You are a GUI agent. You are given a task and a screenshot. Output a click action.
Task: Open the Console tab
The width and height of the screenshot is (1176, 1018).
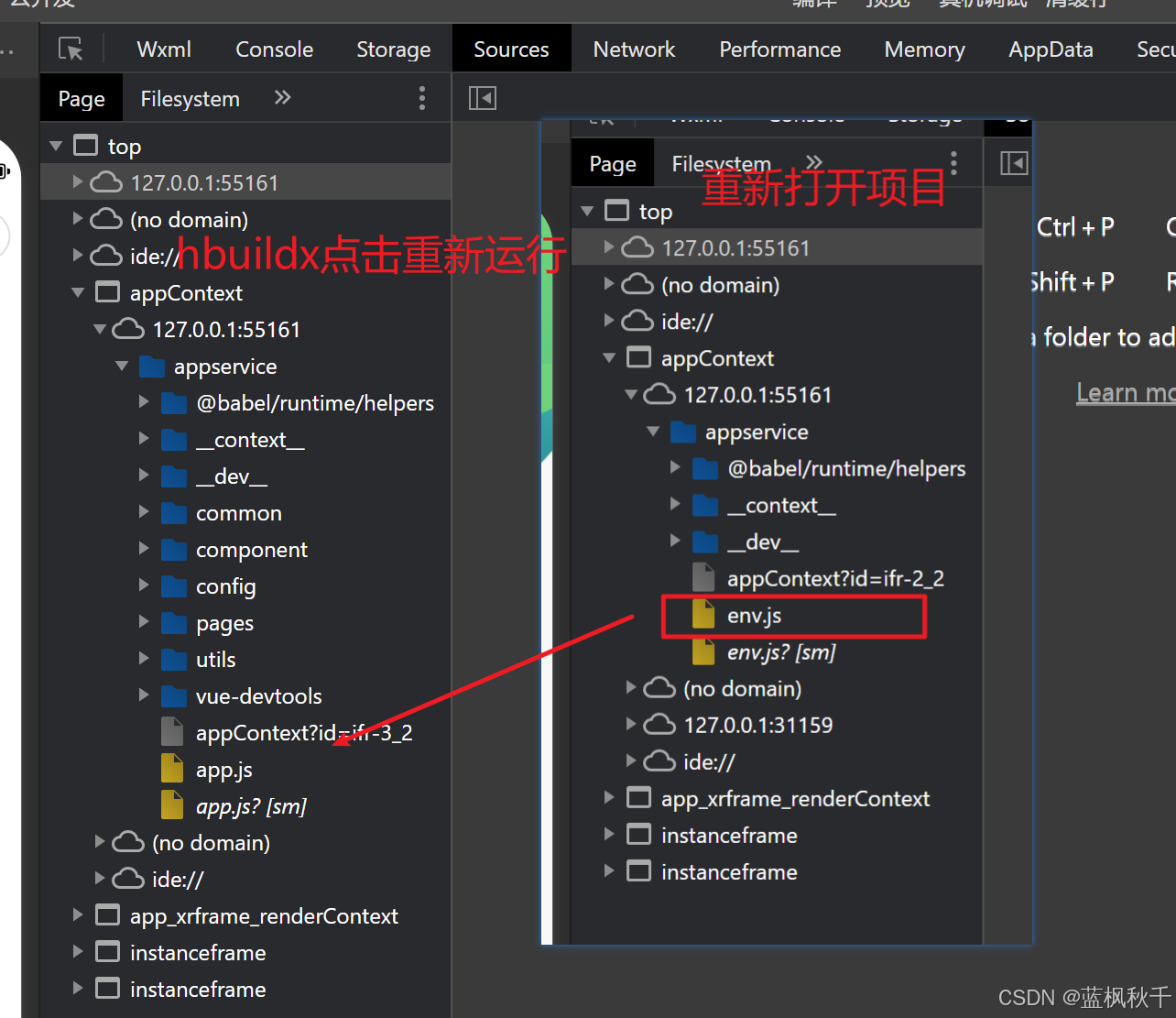[x=275, y=49]
